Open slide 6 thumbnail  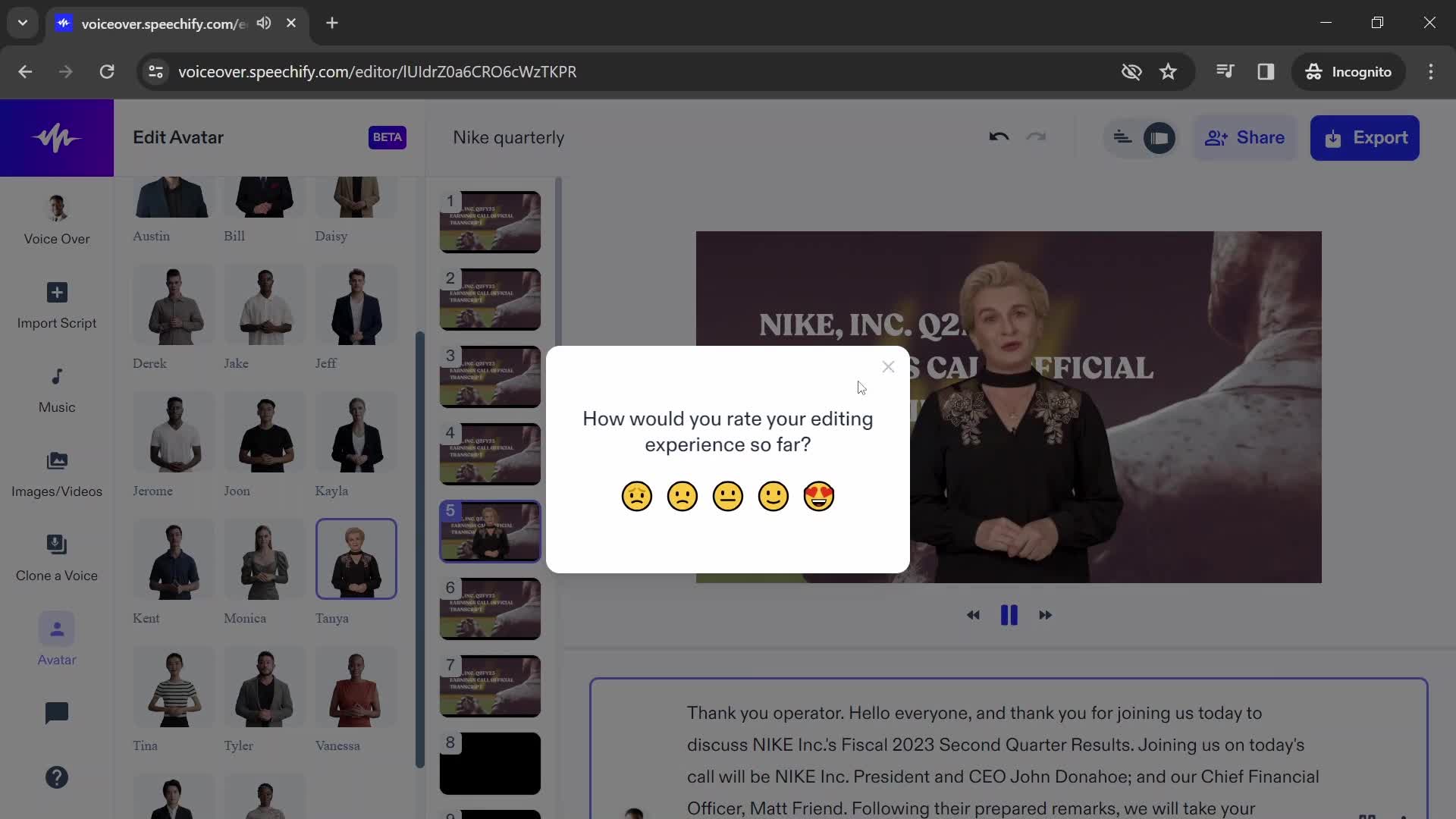490,609
